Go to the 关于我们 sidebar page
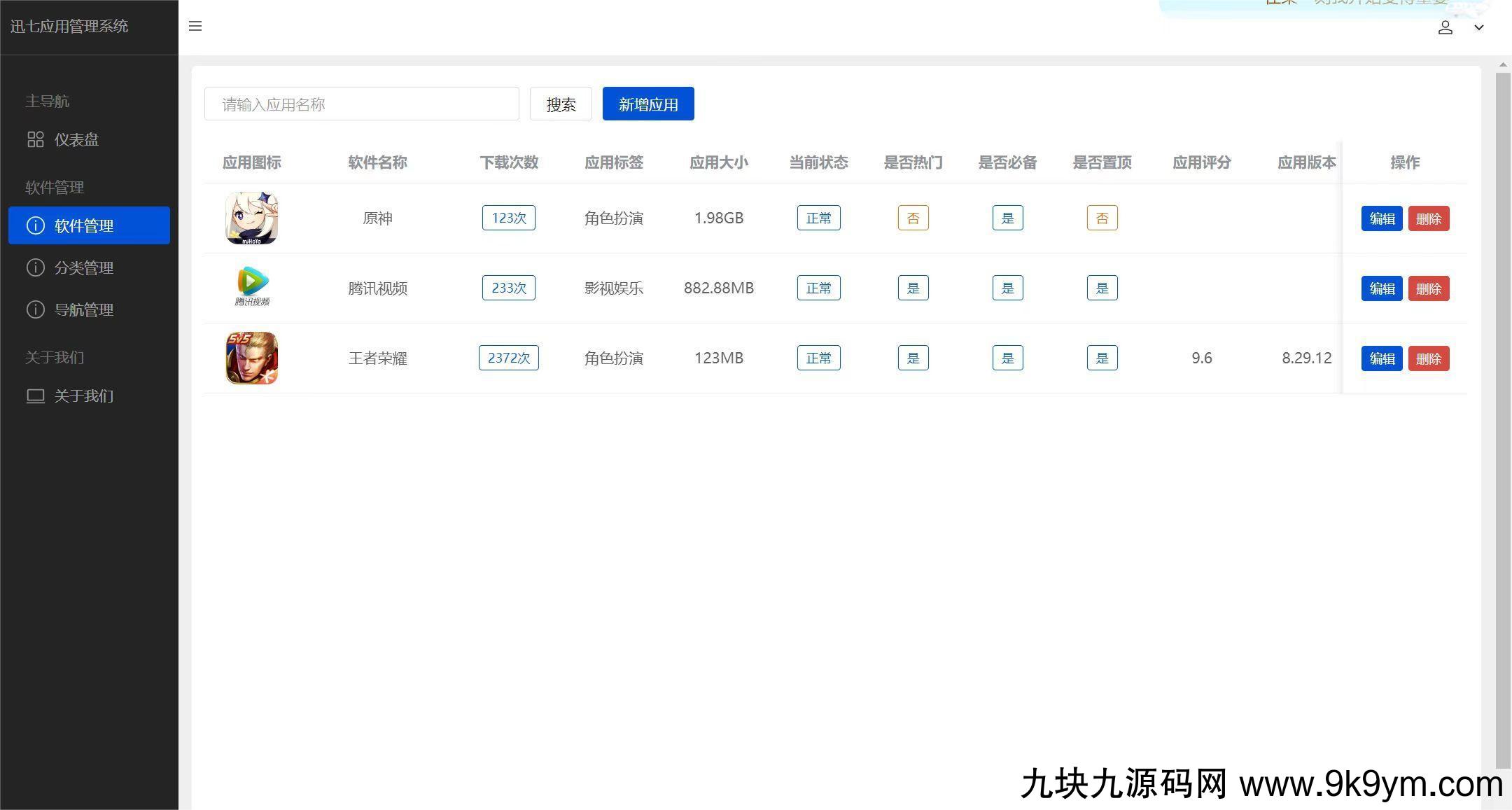The width and height of the screenshot is (1512, 810). [x=83, y=396]
